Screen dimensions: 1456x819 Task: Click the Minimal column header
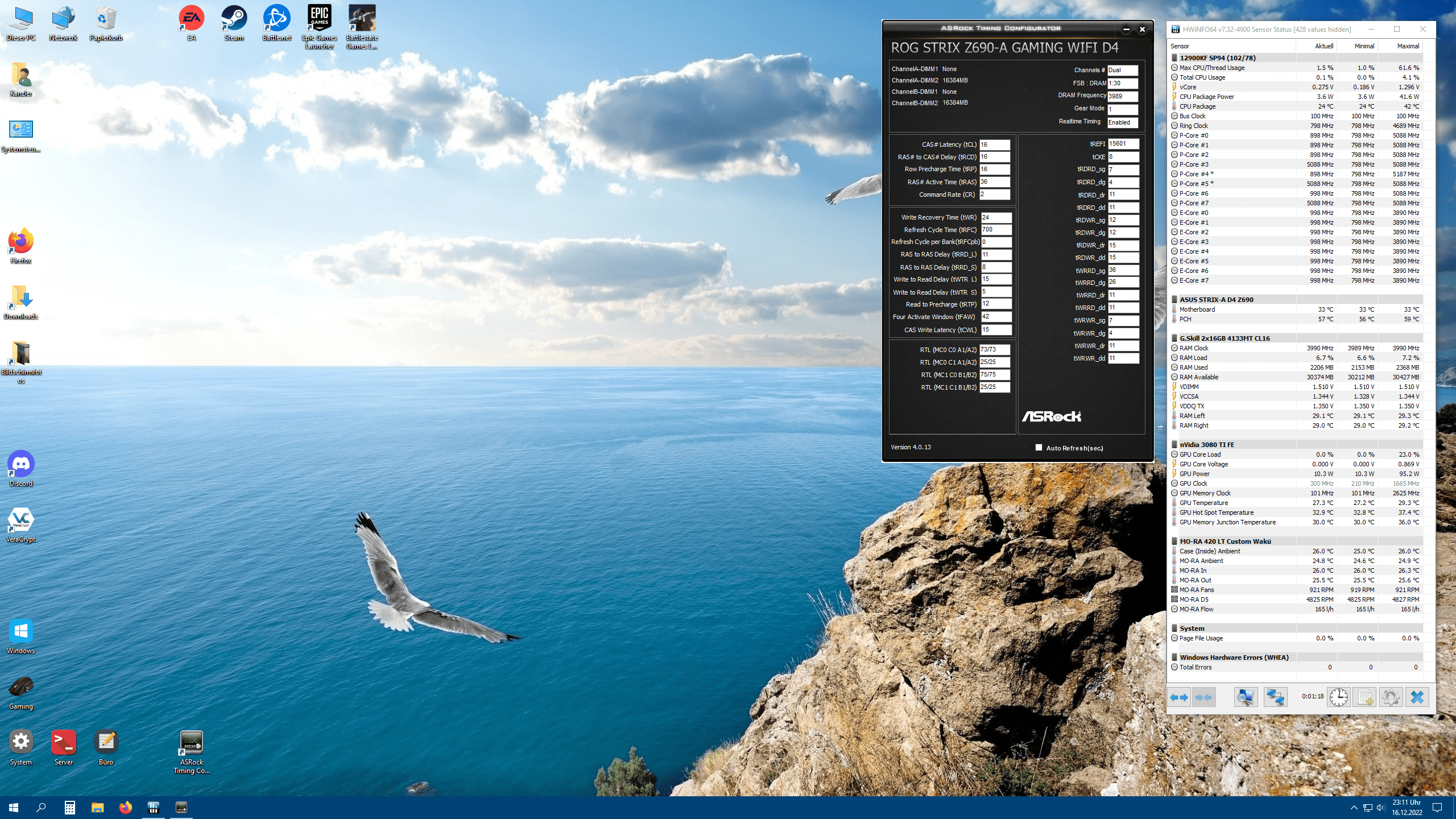1358,46
